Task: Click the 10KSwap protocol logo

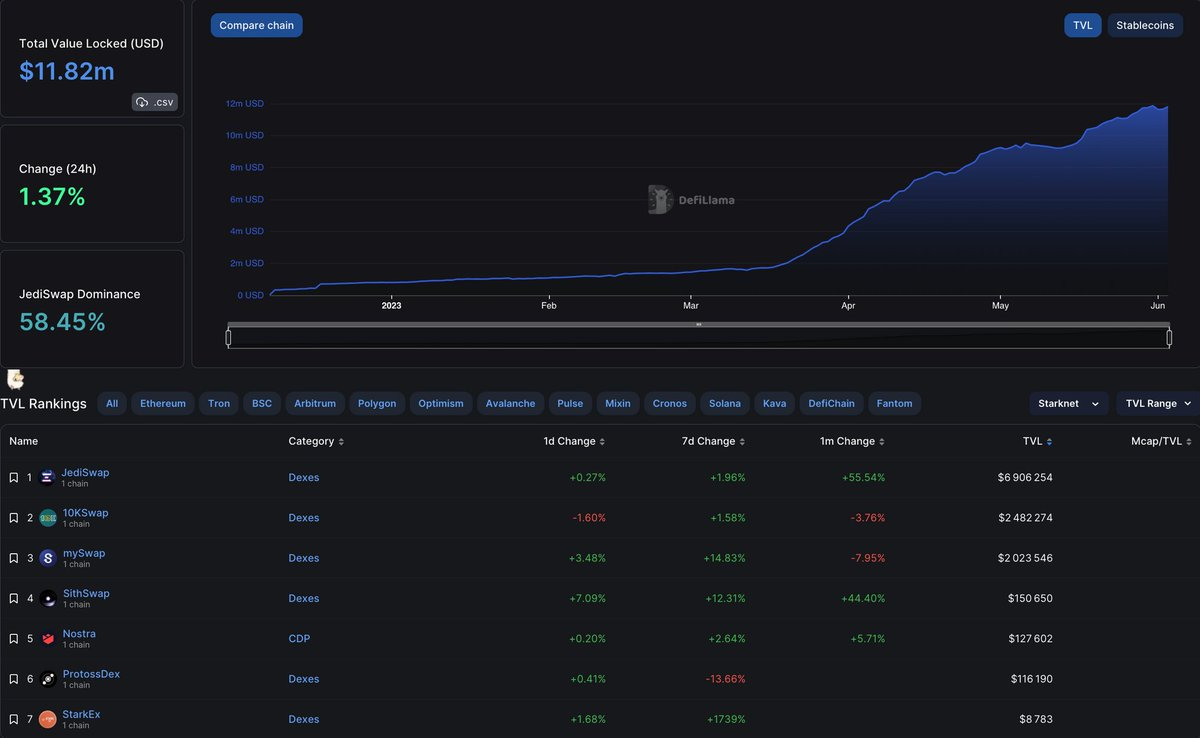Action: coord(47,517)
